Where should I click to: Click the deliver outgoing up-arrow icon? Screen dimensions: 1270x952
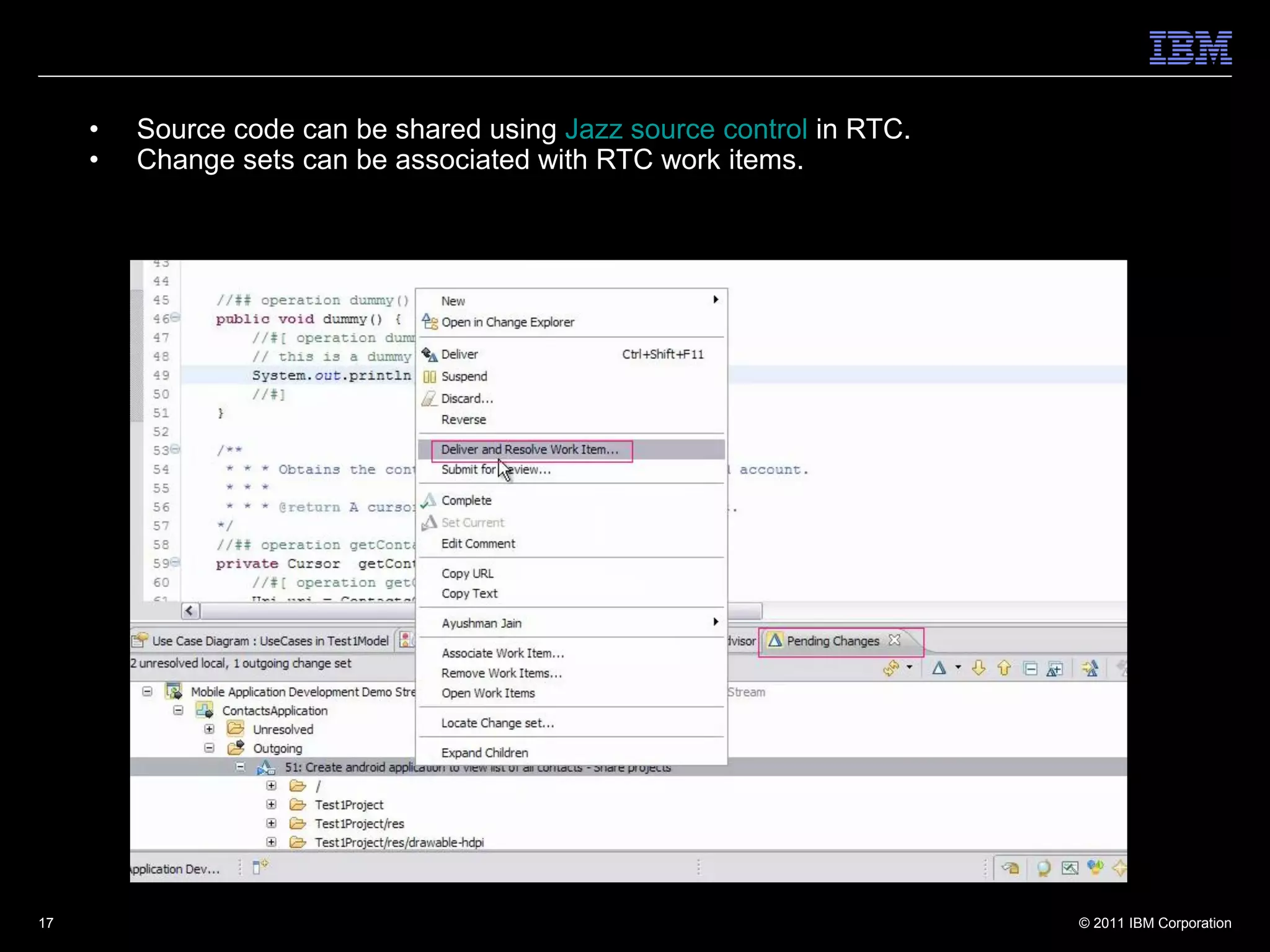click(1005, 668)
